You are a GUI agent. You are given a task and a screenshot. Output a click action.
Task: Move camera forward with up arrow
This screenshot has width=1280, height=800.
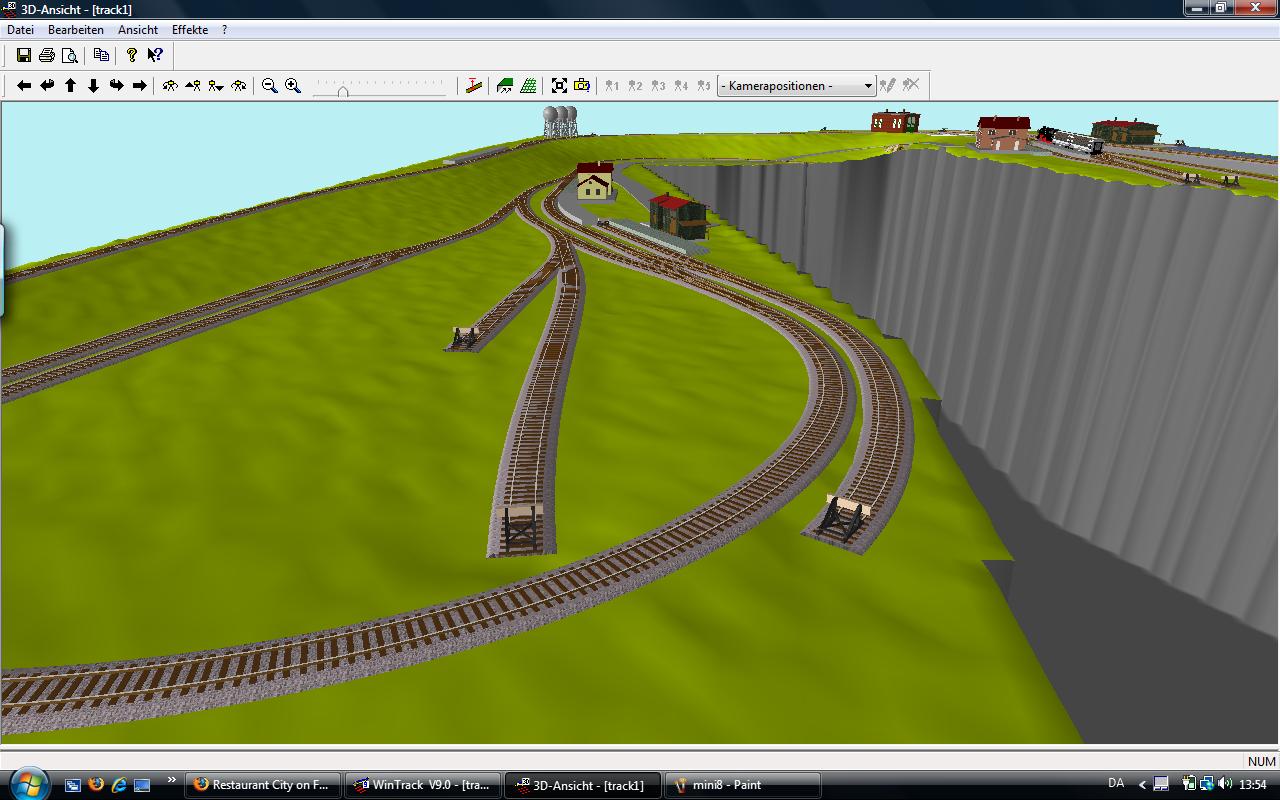point(70,86)
